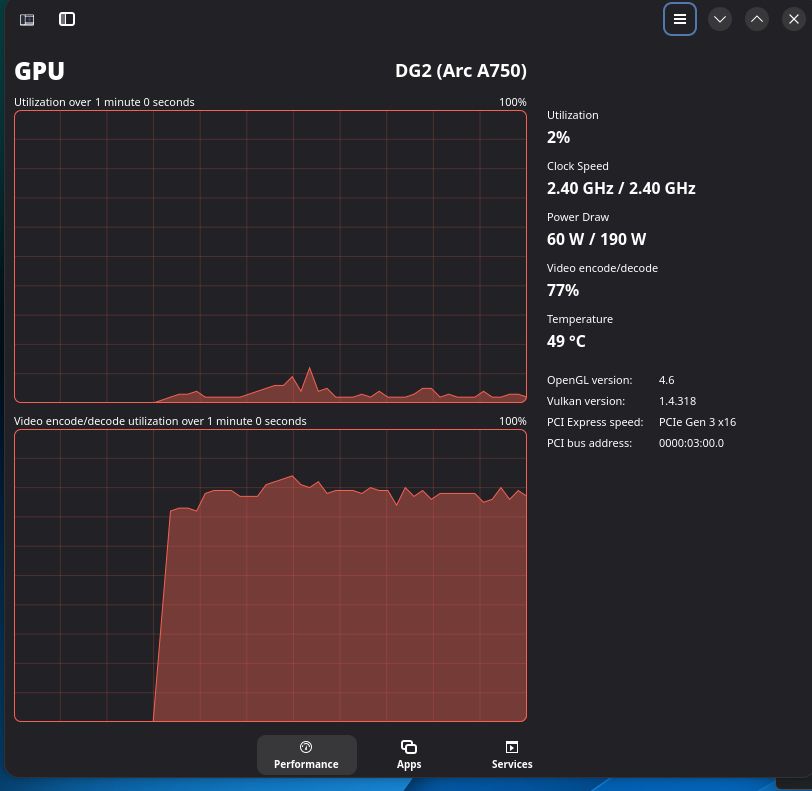
Task: Switch to the Apps tab
Action: coord(409,754)
